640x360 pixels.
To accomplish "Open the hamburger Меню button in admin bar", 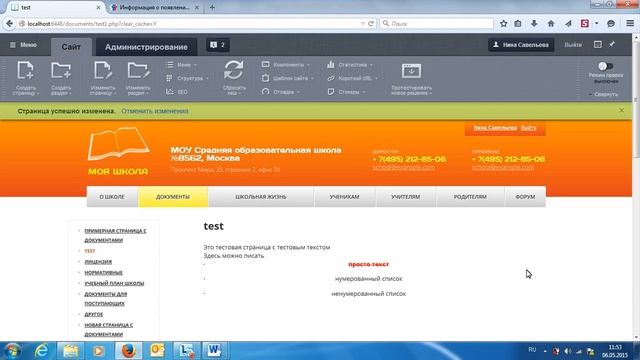I will coord(23,45).
